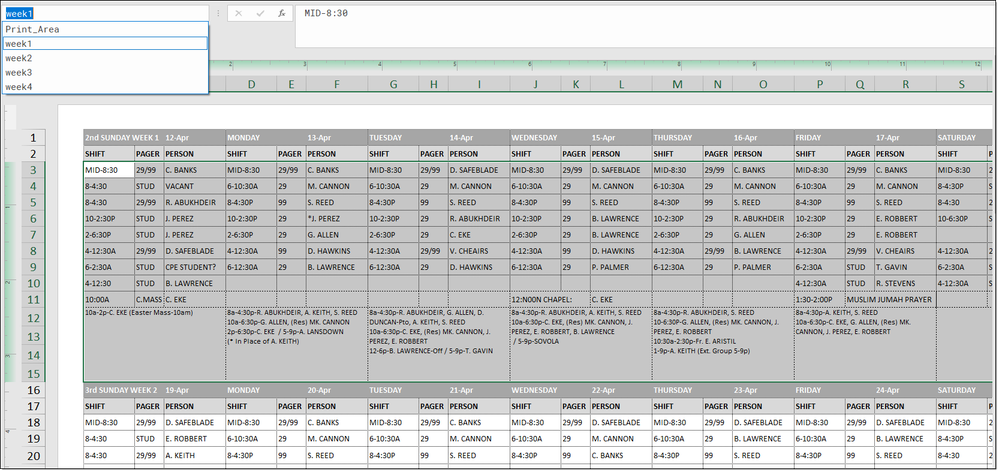Select column D header

pos(251,84)
